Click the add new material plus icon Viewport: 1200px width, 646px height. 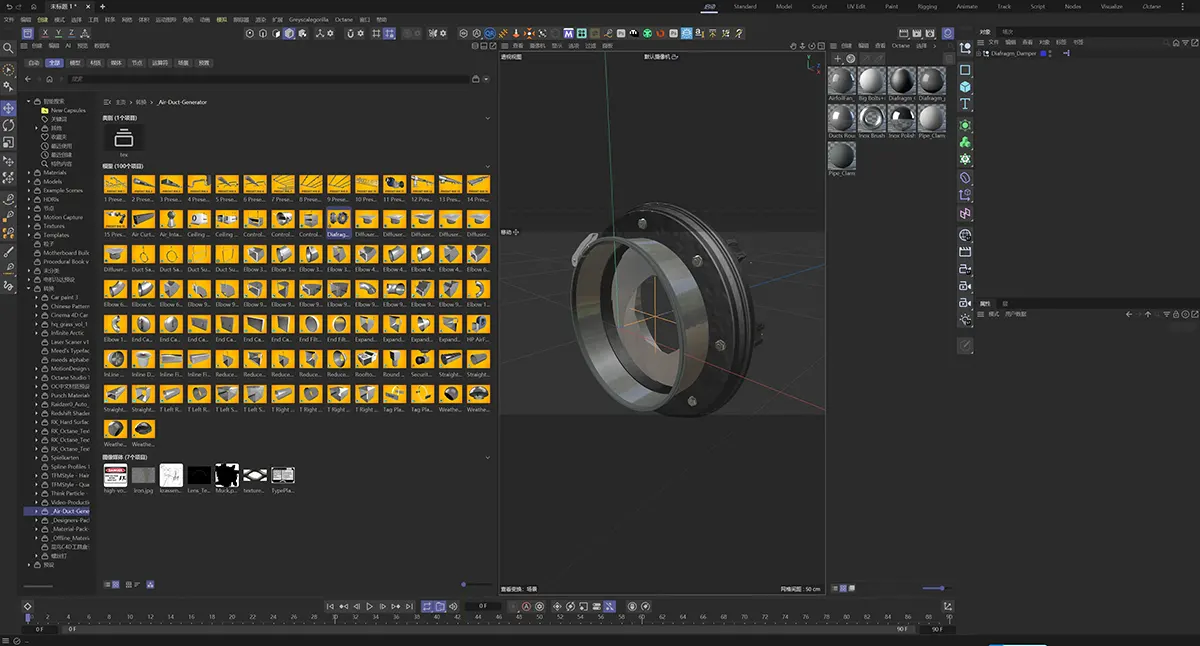click(837, 59)
